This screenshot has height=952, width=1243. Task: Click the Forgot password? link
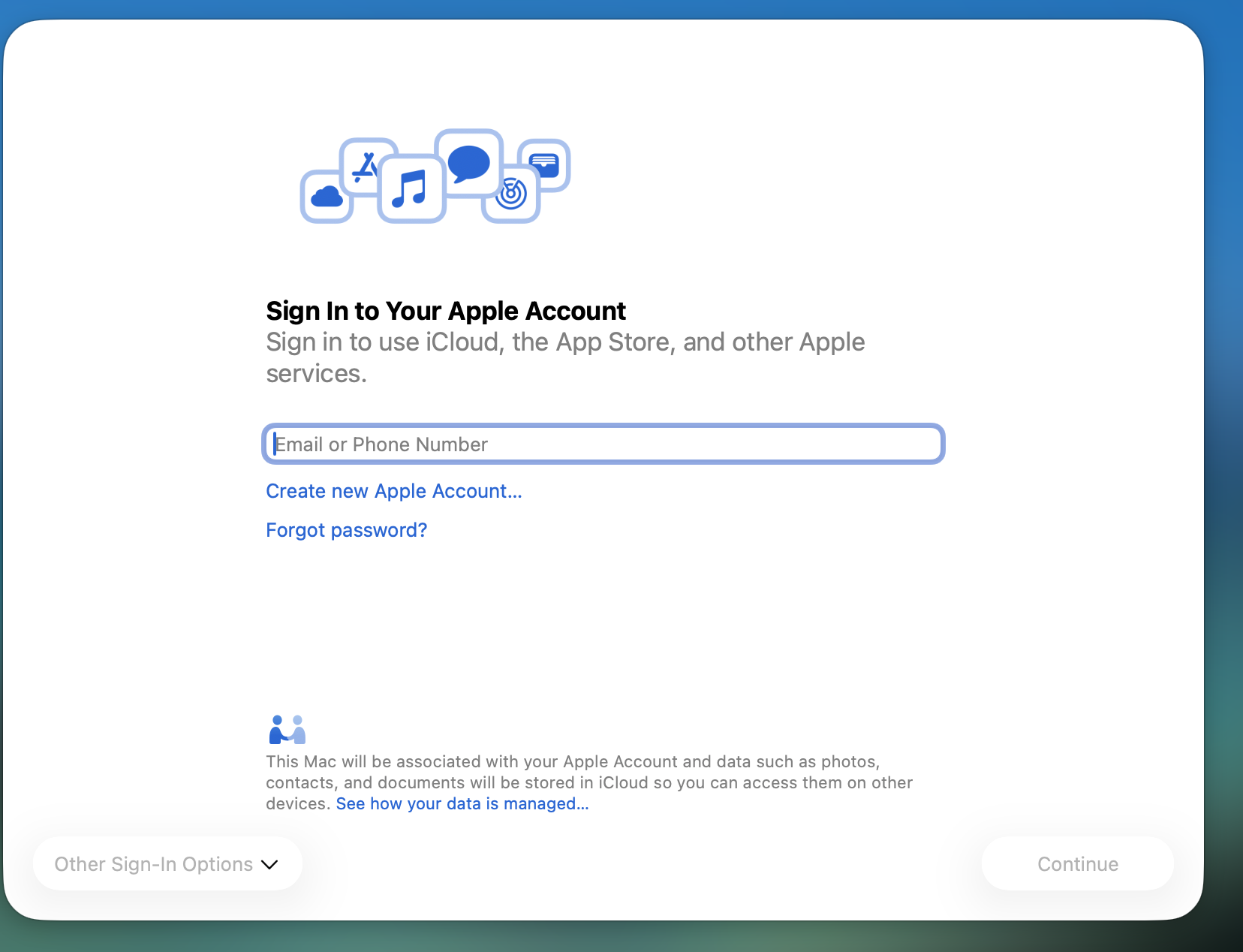click(x=347, y=530)
